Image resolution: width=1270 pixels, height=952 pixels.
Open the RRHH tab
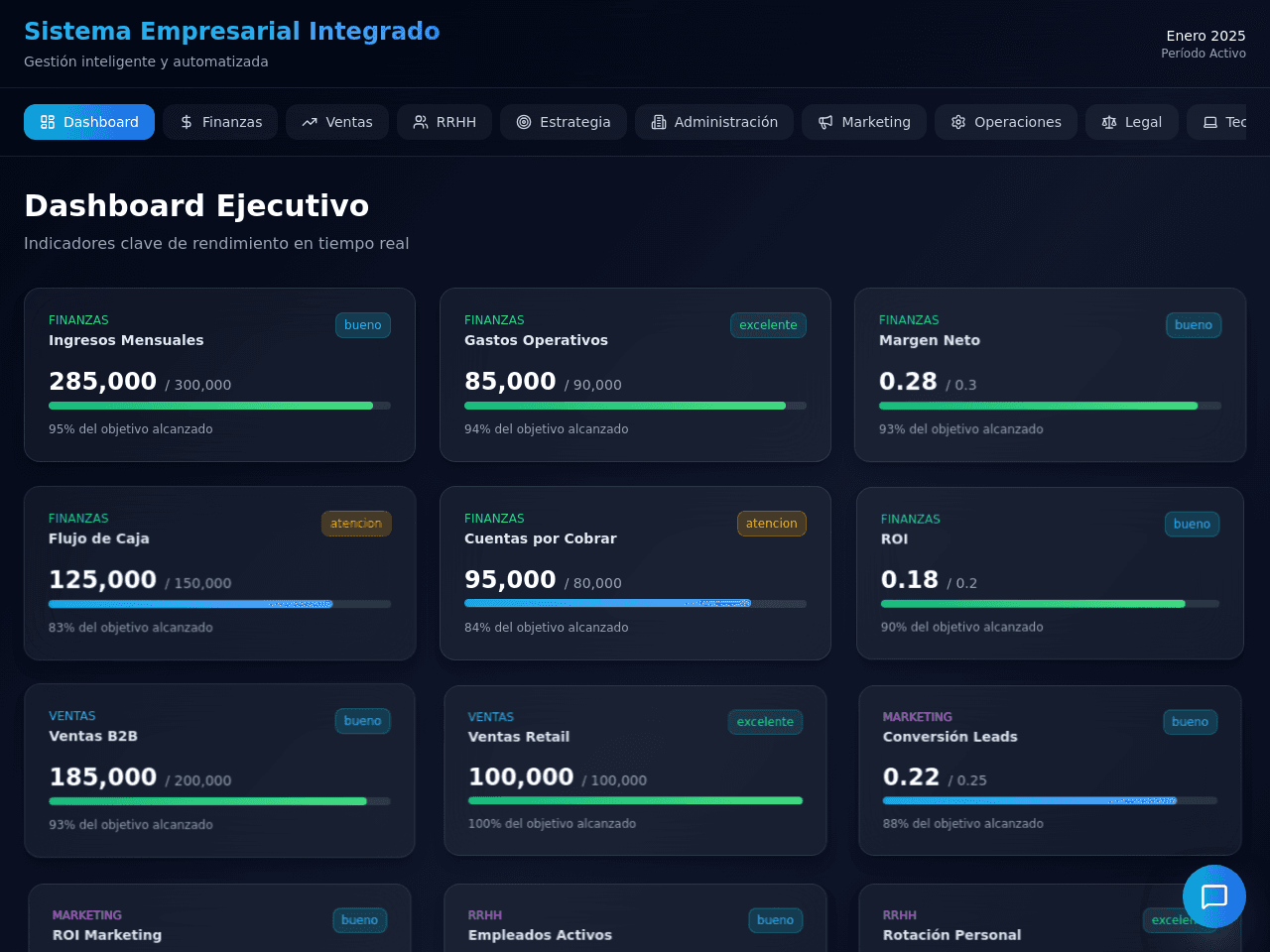[444, 122]
